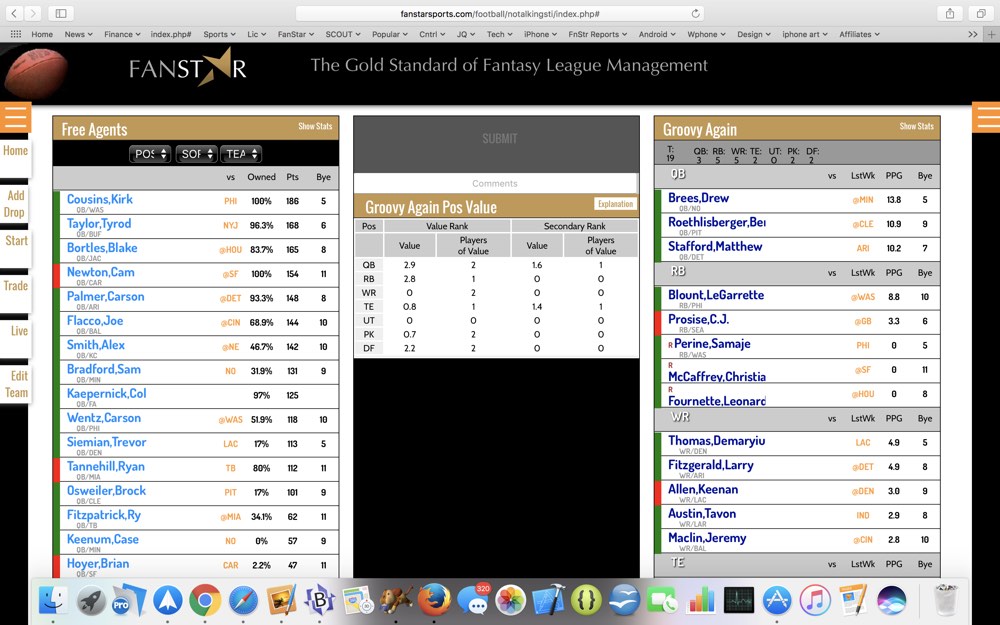Select roster player Blount, LeGarrette
The width and height of the screenshot is (1000, 625).
click(716, 295)
